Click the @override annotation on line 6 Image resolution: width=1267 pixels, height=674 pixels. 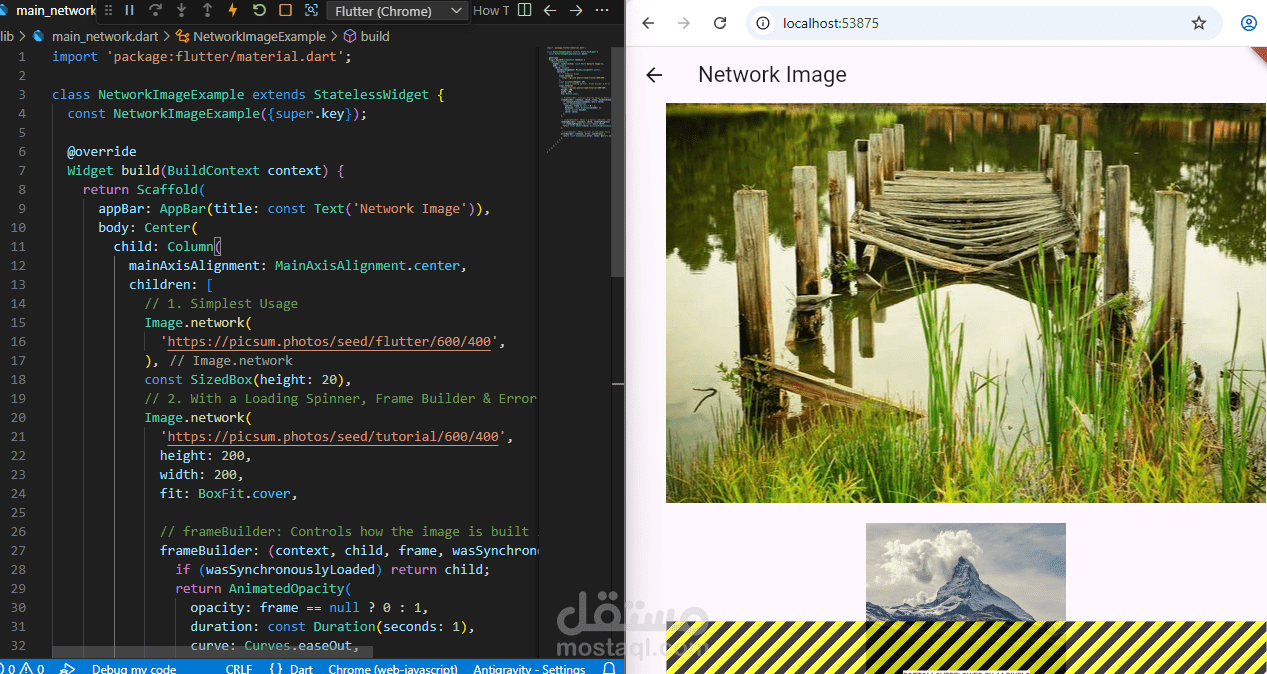102,152
